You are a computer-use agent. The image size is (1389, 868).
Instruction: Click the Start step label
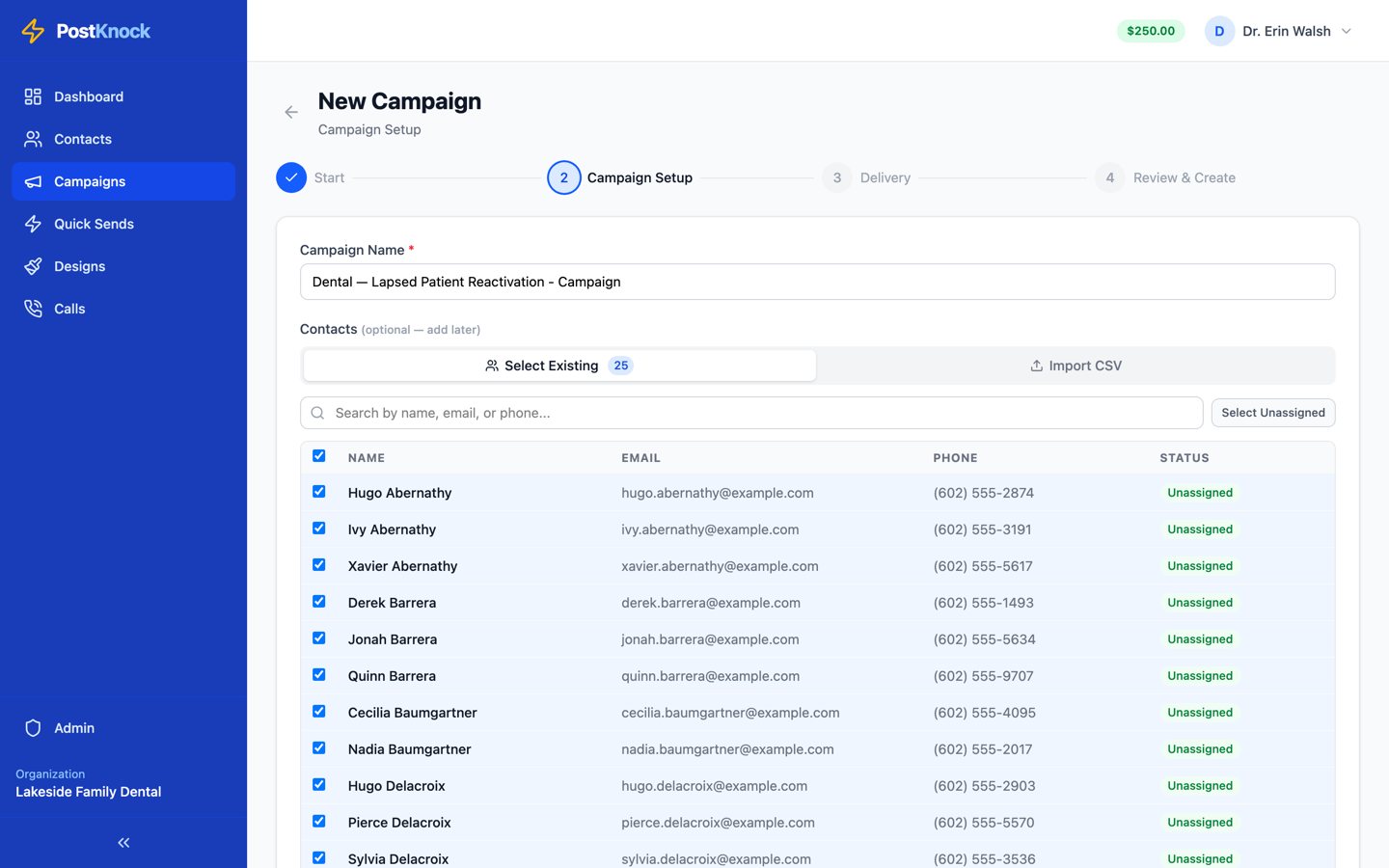(x=329, y=177)
